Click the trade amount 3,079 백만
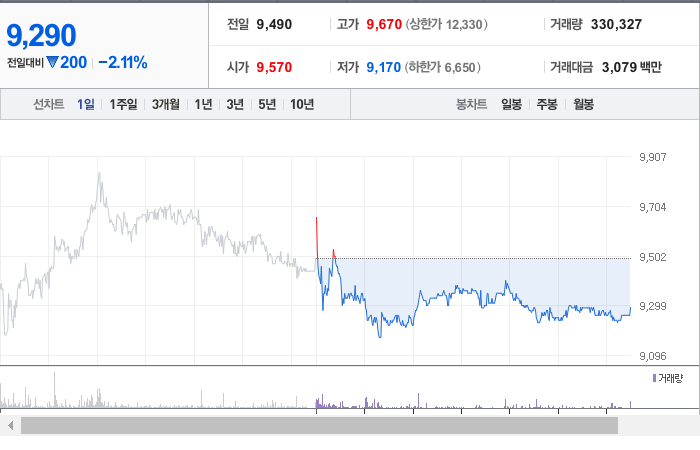This screenshot has height=450, width=700. coord(632,67)
